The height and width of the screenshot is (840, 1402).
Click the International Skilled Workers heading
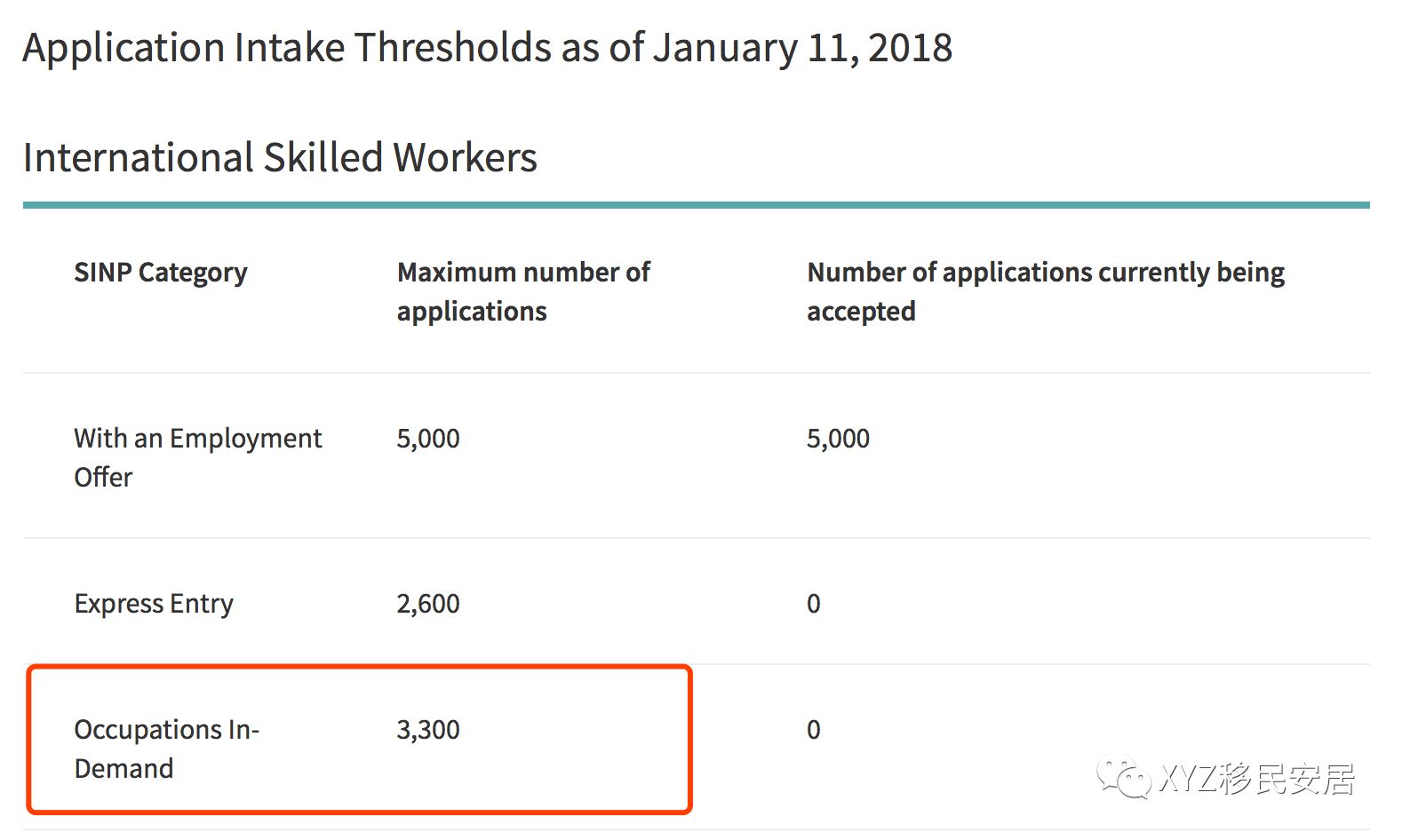click(x=280, y=158)
